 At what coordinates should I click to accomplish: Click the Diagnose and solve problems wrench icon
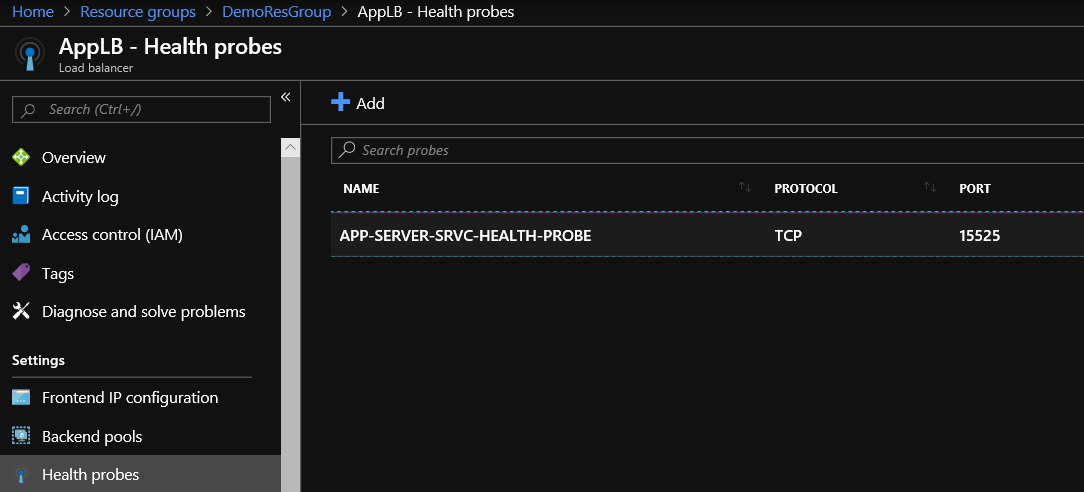(x=21, y=312)
